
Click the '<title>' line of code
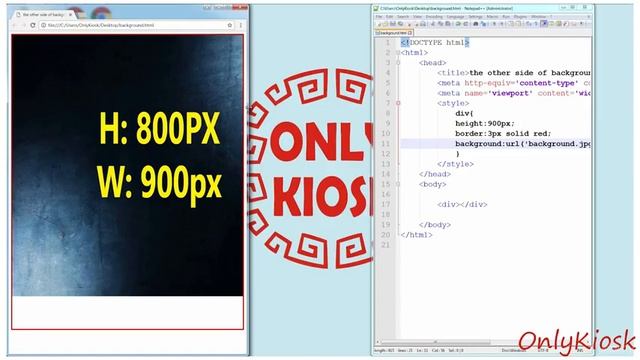(513, 73)
